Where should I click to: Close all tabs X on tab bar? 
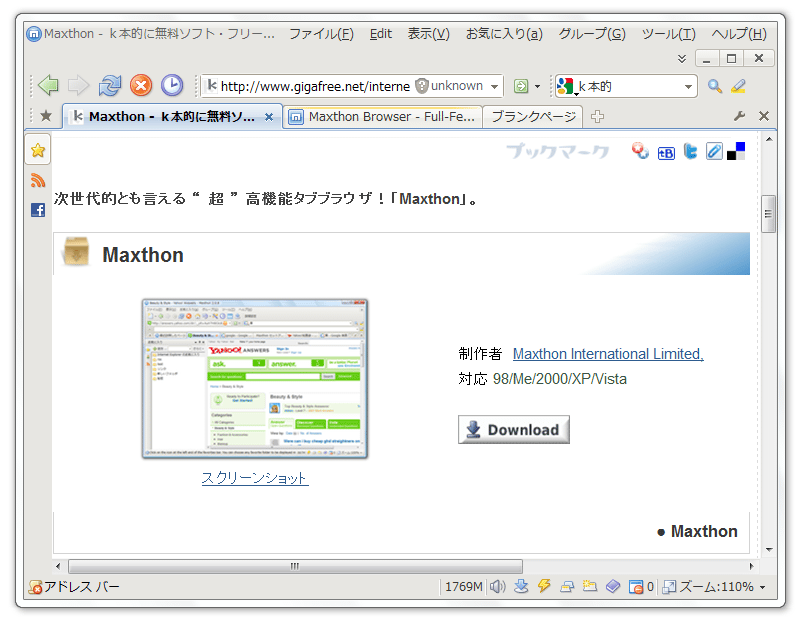pyautogui.click(x=764, y=116)
